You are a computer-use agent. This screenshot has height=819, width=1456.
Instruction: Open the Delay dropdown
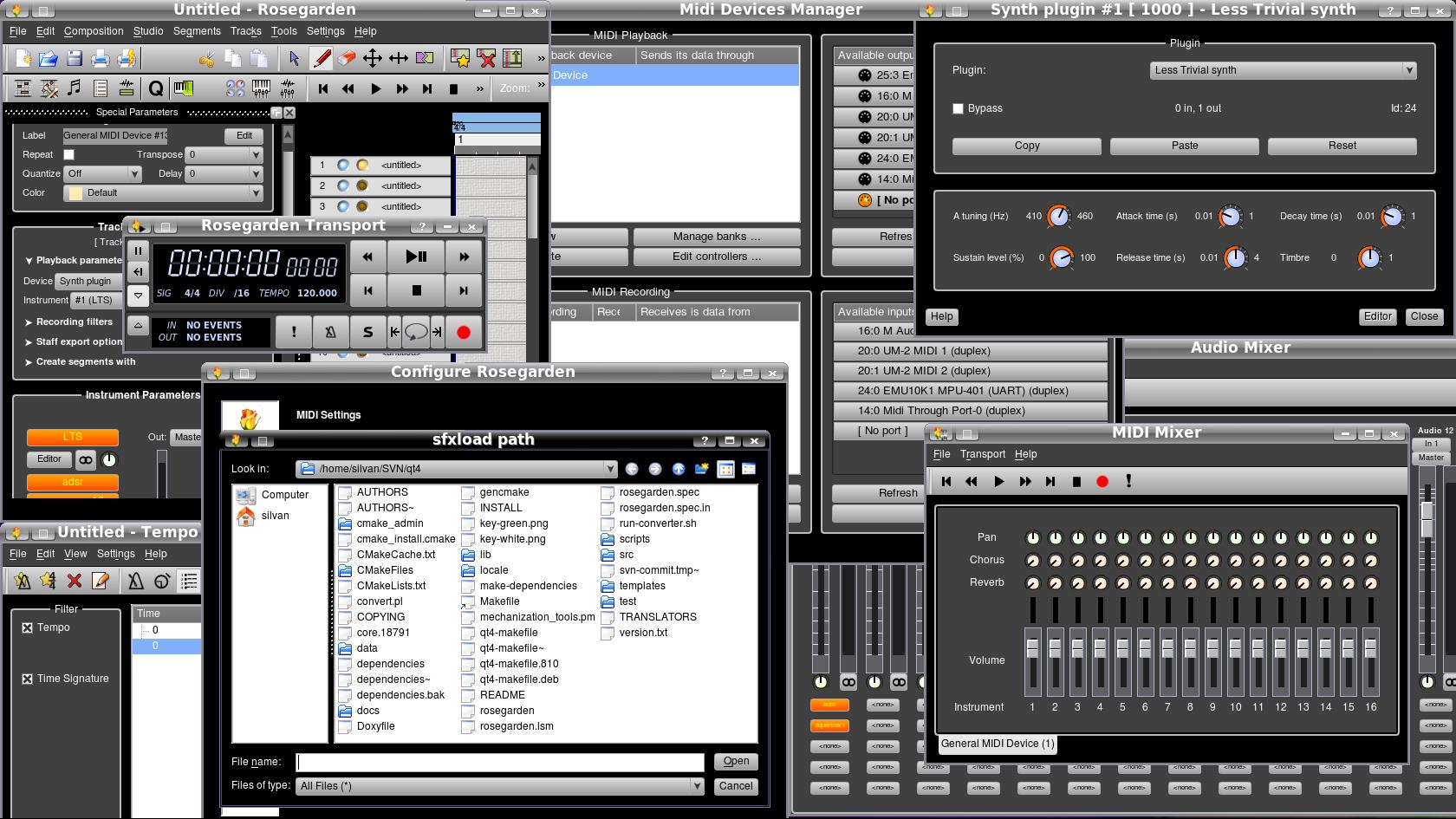(x=224, y=173)
